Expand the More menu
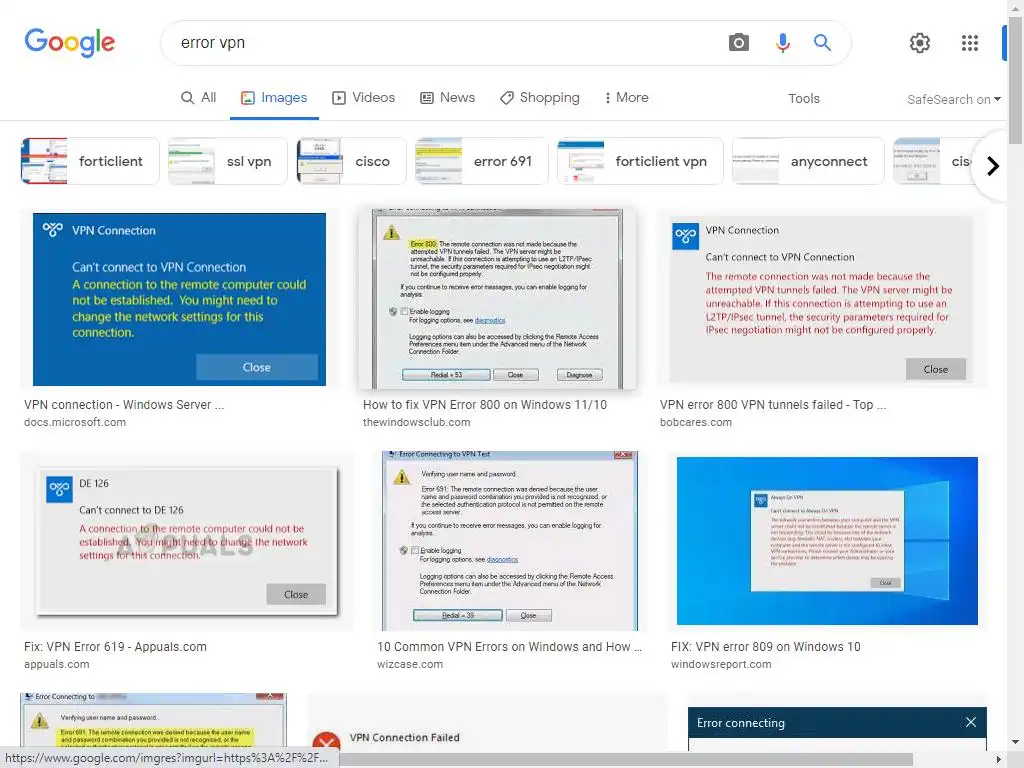Screen dimensions: 1024x768 pos(626,98)
